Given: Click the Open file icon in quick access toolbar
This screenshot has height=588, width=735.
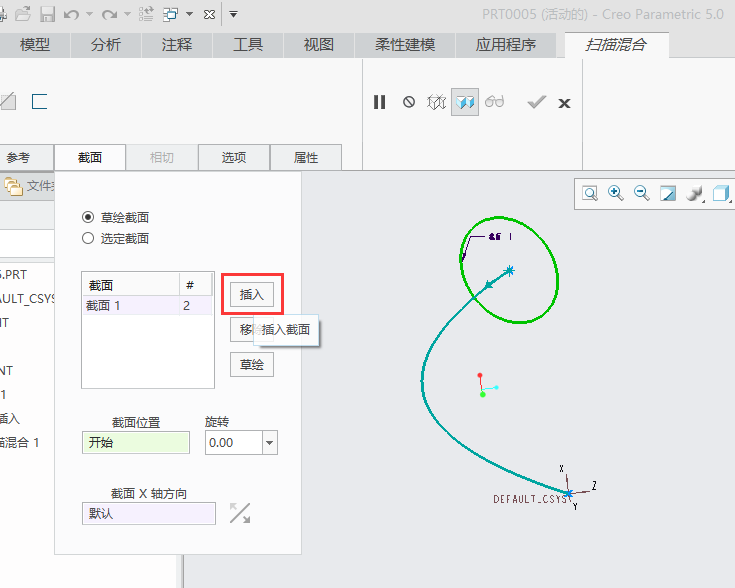Looking at the screenshot, I should point(22,15).
